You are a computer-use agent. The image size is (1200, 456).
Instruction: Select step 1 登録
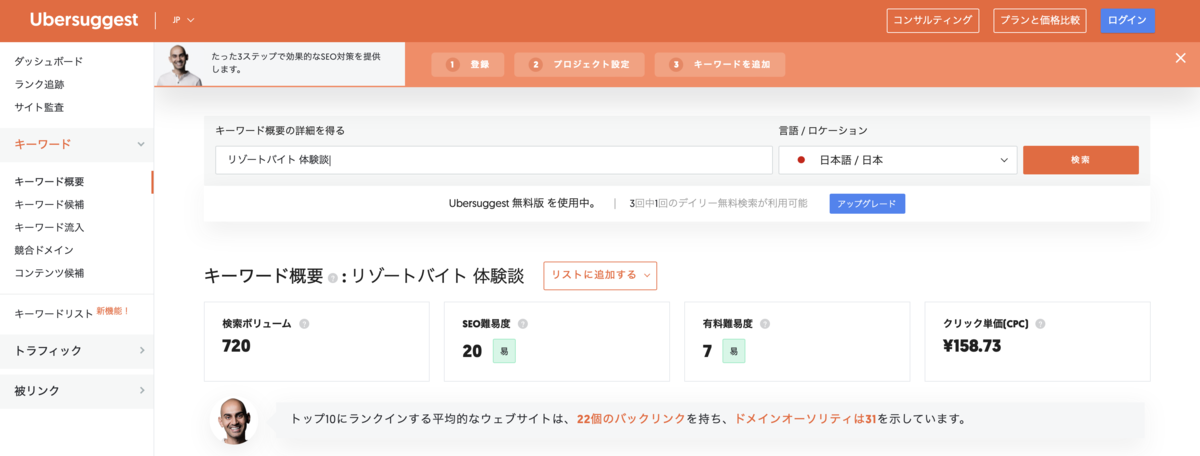pos(468,64)
